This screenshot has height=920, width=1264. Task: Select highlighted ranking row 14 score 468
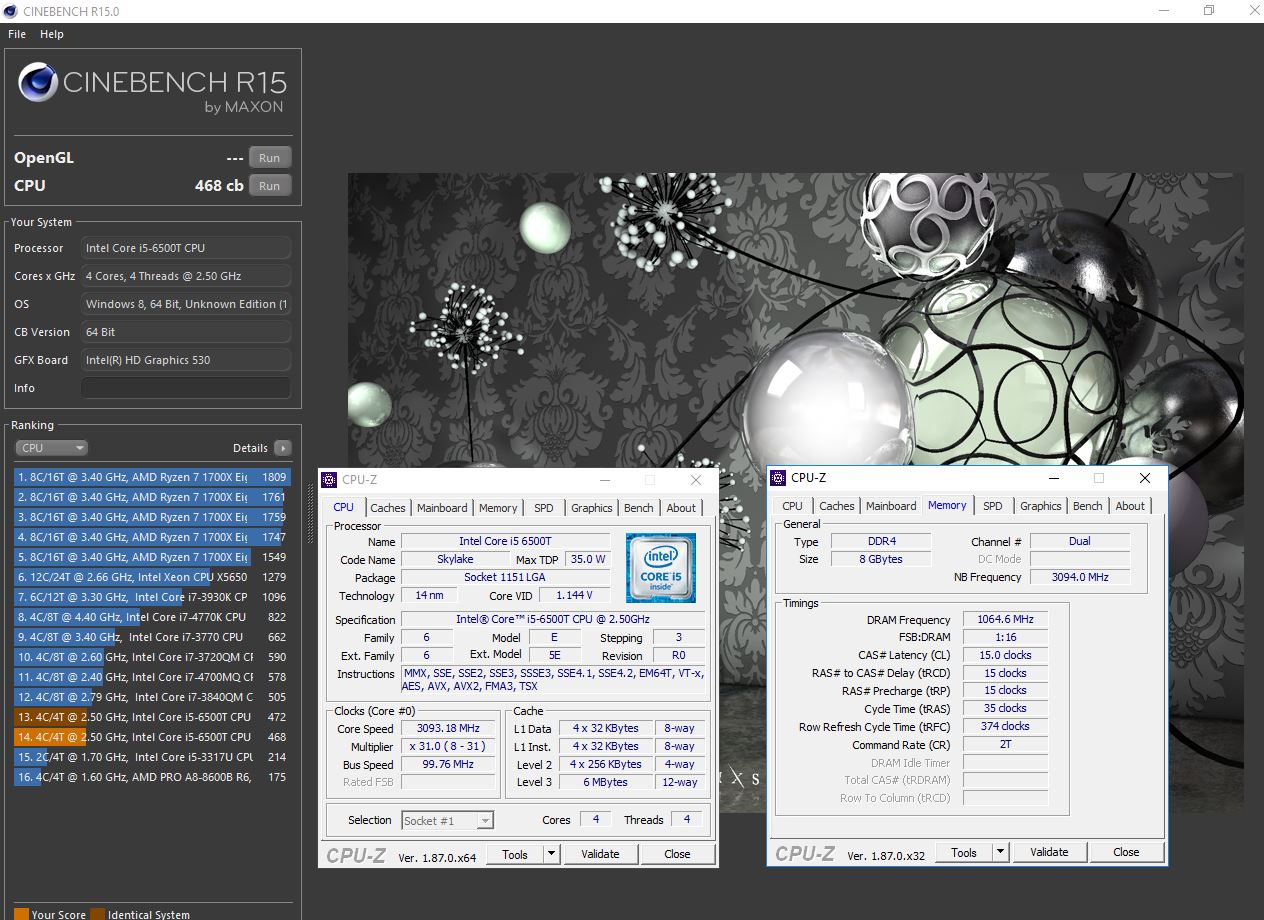[x=152, y=737]
